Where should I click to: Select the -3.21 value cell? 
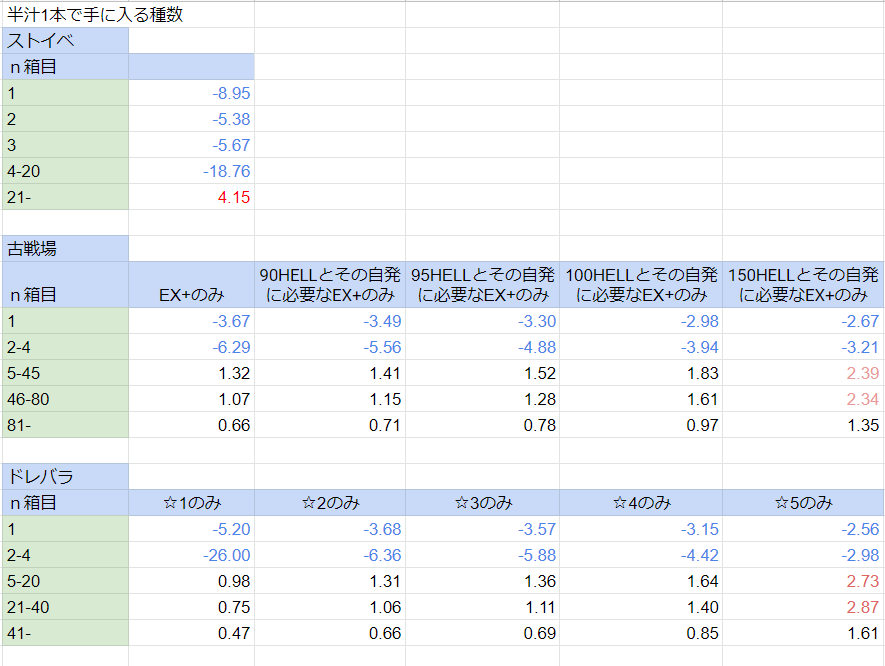pos(803,347)
